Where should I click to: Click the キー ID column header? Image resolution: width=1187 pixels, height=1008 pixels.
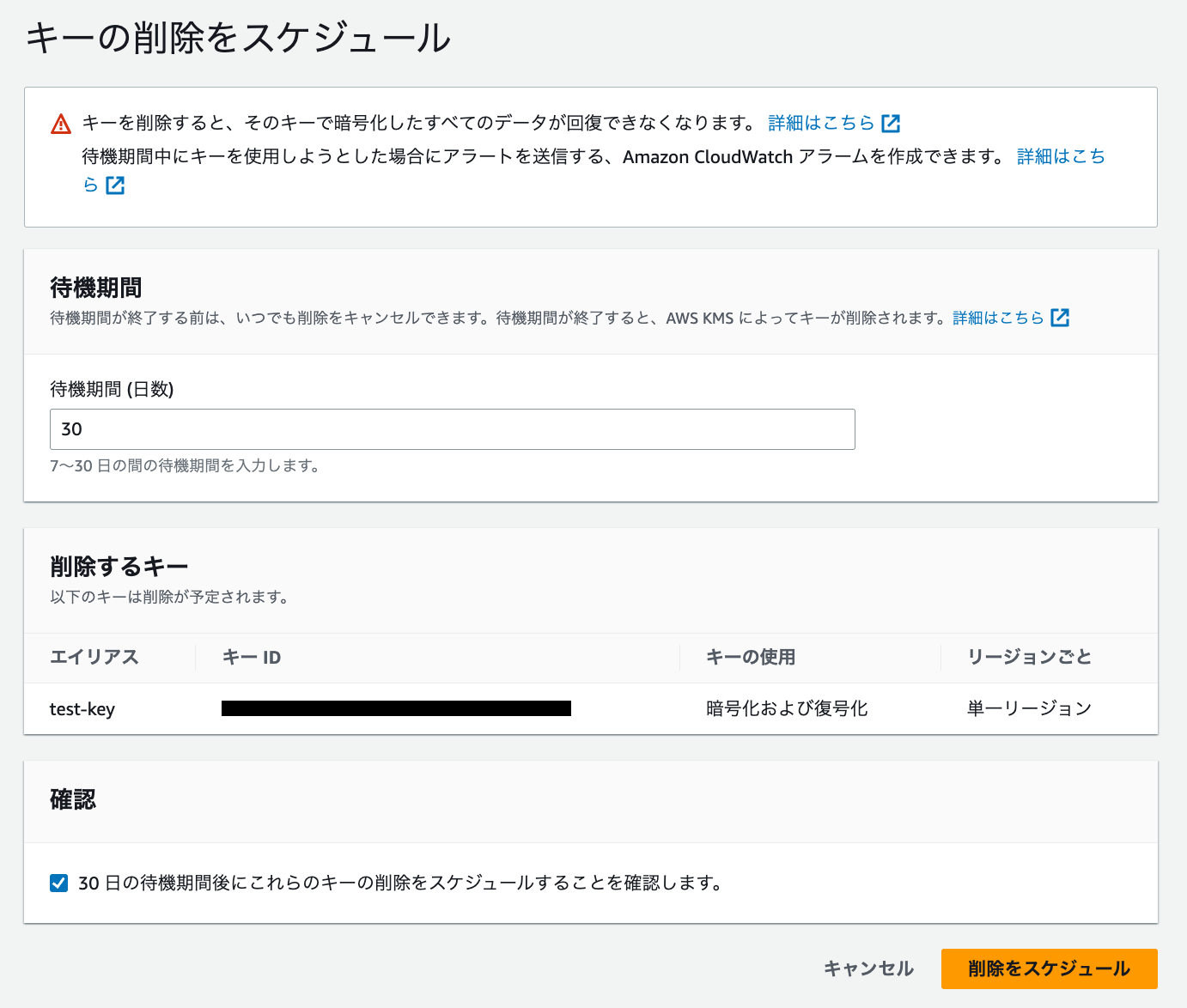coord(251,657)
